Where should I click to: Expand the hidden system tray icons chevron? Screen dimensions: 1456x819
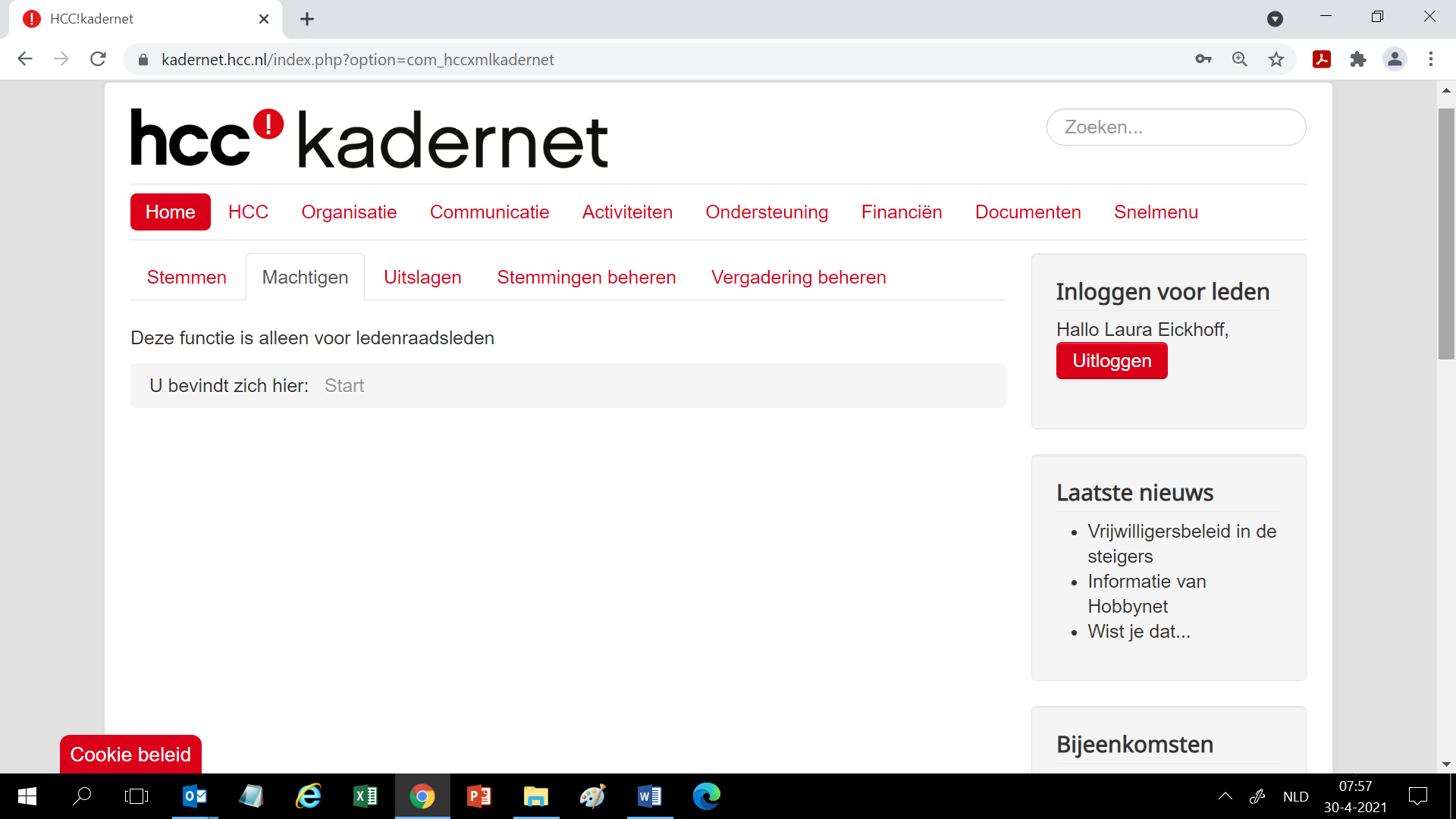[x=1225, y=796]
